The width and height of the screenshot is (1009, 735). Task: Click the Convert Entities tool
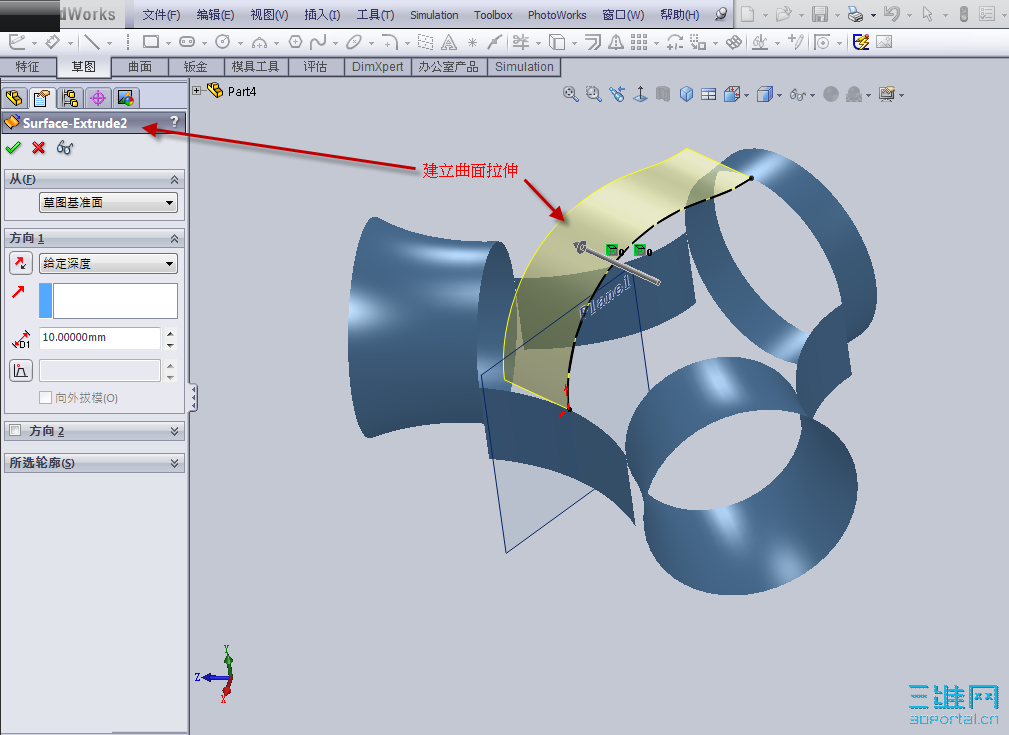pos(557,42)
